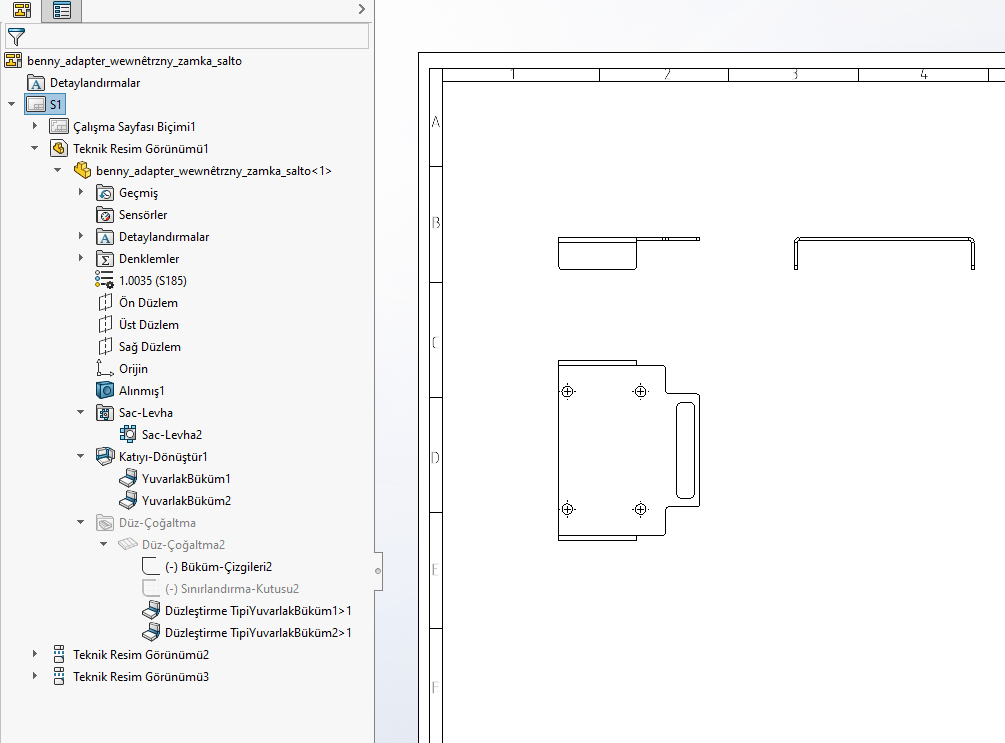Click the Büküm-Çizgileri2 sketch icon
This screenshot has width=1005, height=743.
coord(150,567)
